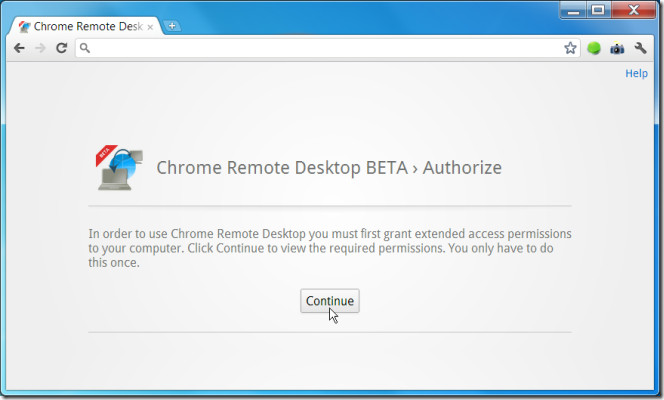This screenshot has width=664, height=400.
Task: Open the wrench settings menu
Action: pos(642,48)
